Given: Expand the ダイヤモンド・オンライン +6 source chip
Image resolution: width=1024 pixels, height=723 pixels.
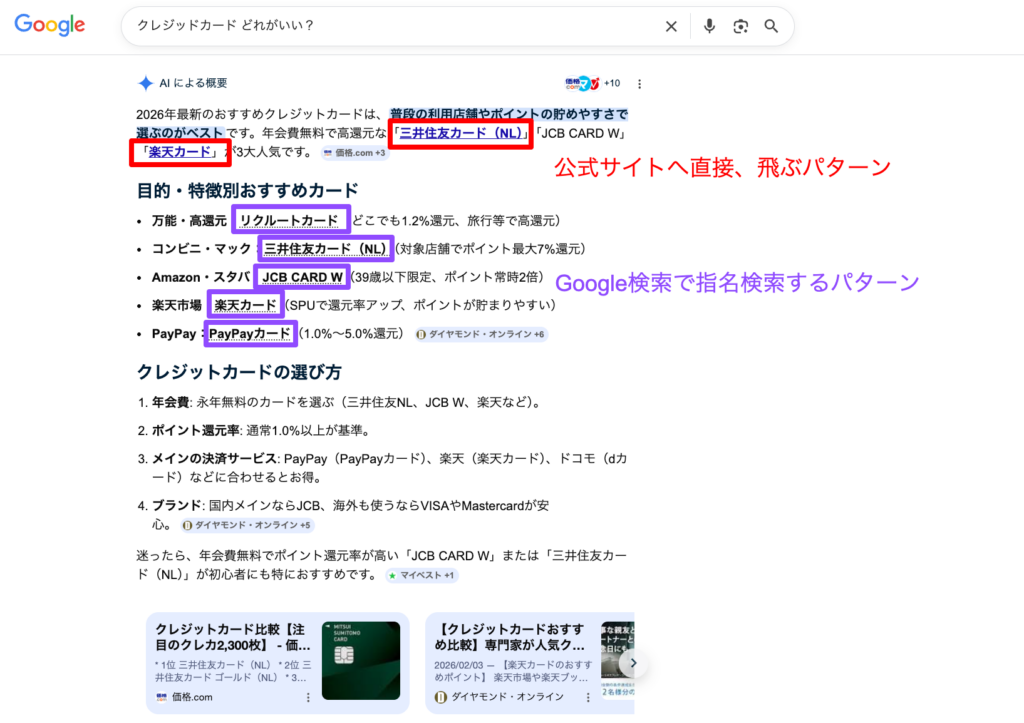Looking at the screenshot, I should pyautogui.click(x=481, y=334).
